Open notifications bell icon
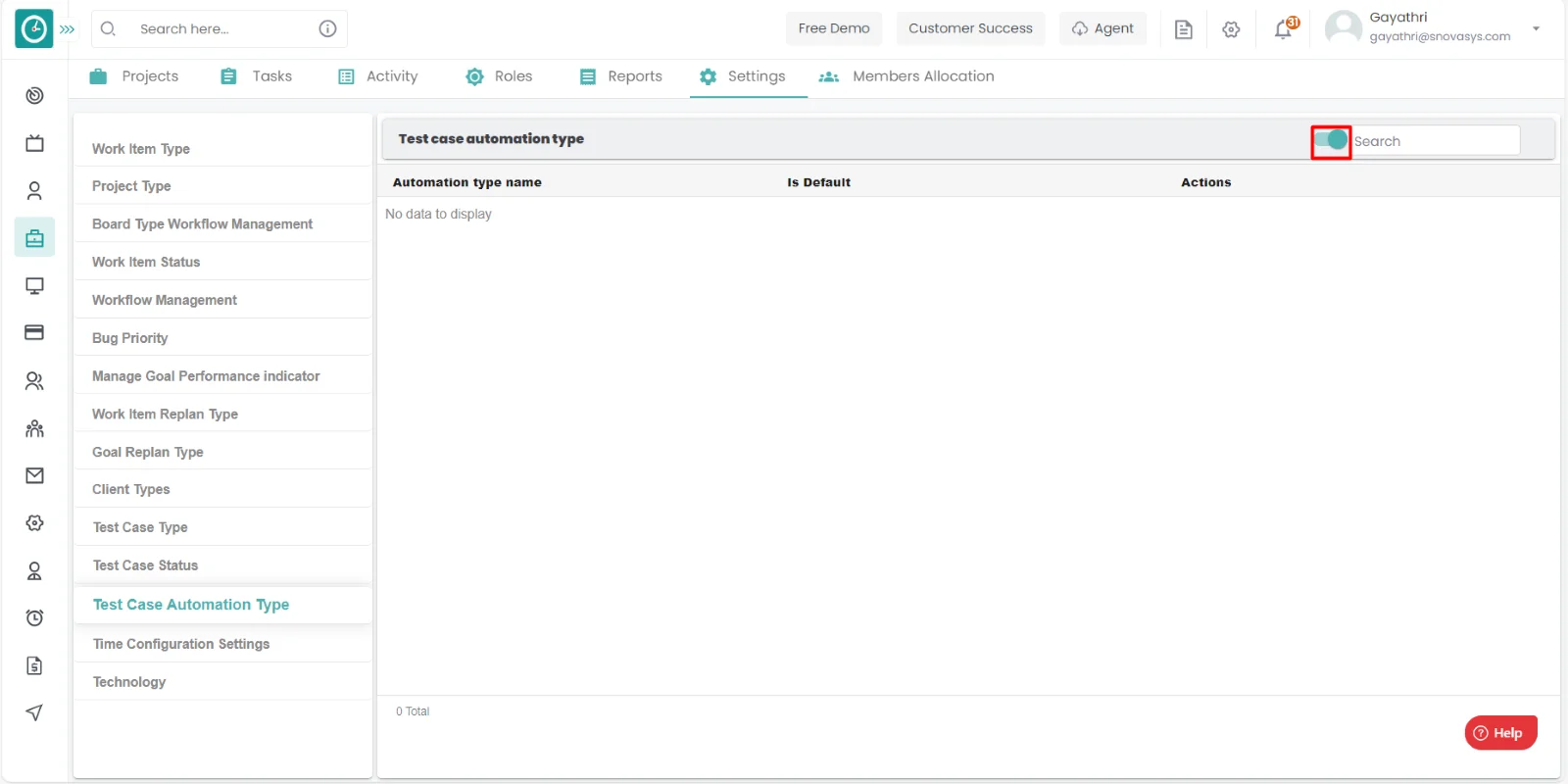This screenshot has width=1568, height=784. (x=1284, y=29)
